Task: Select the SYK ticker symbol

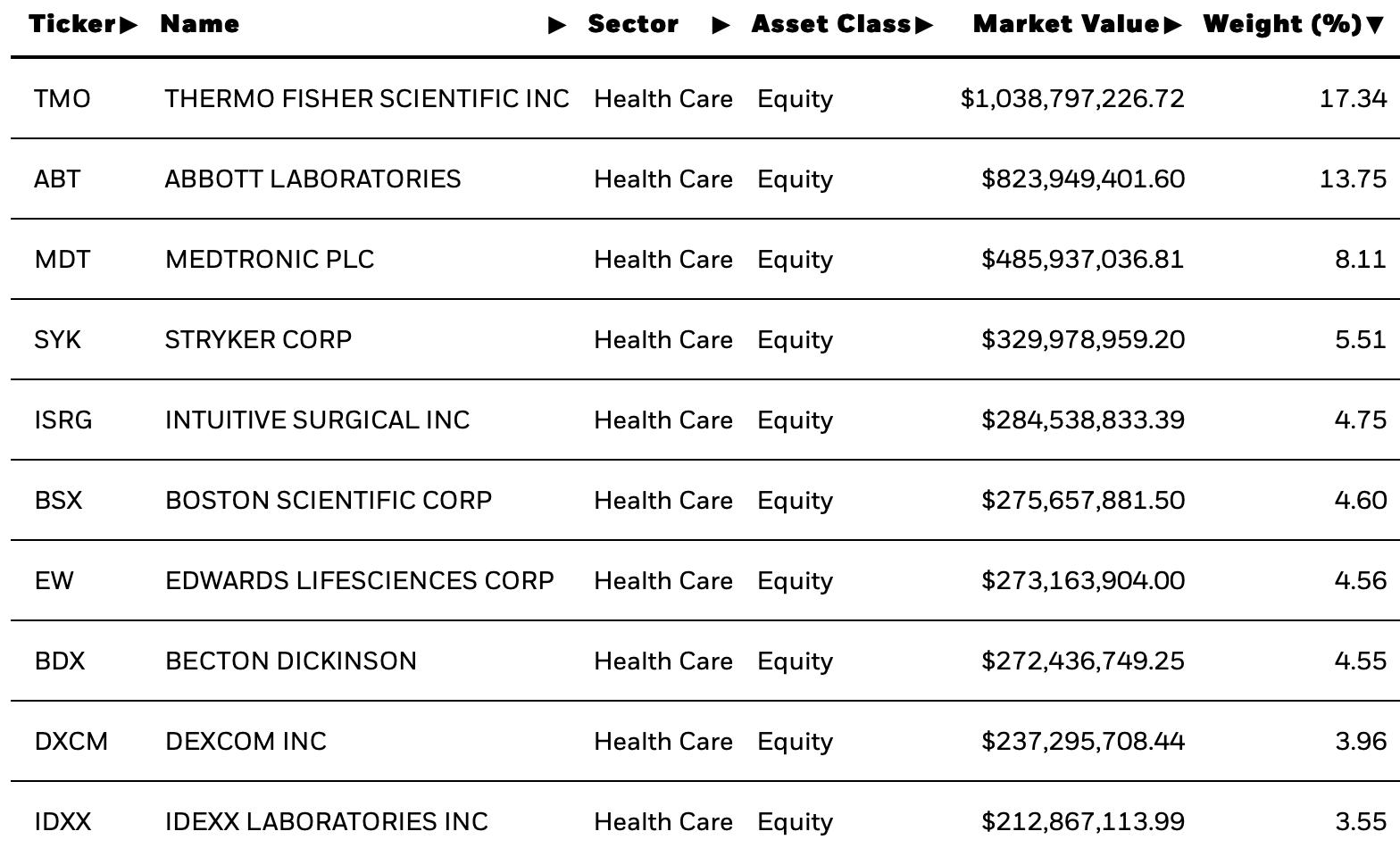Action: tap(57, 339)
